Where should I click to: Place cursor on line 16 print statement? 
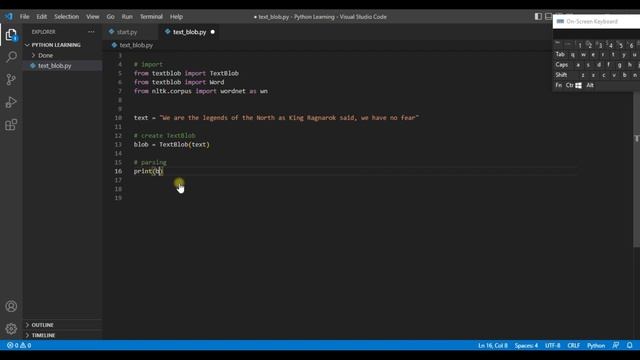[x=148, y=171]
